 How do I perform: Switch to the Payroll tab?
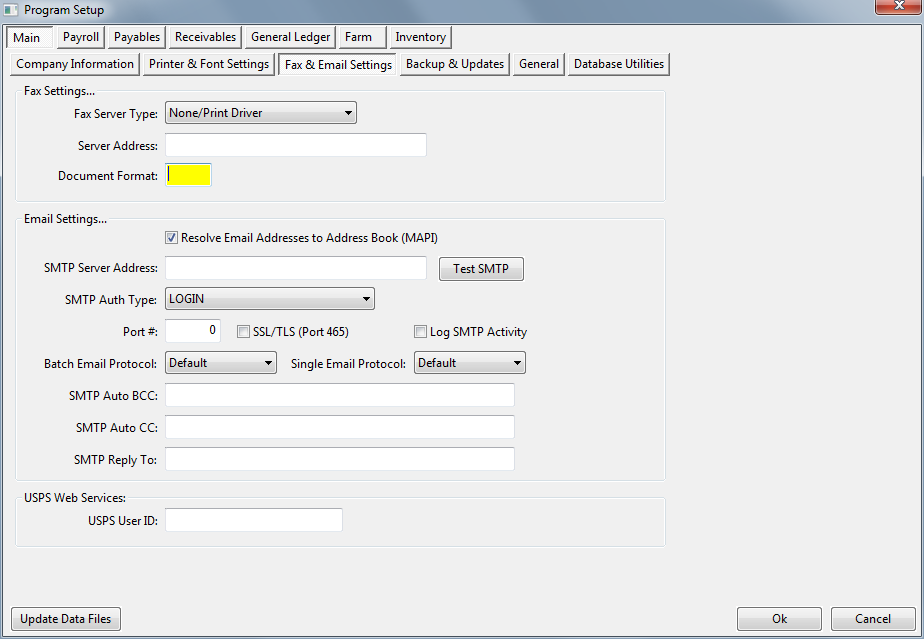click(81, 37)
